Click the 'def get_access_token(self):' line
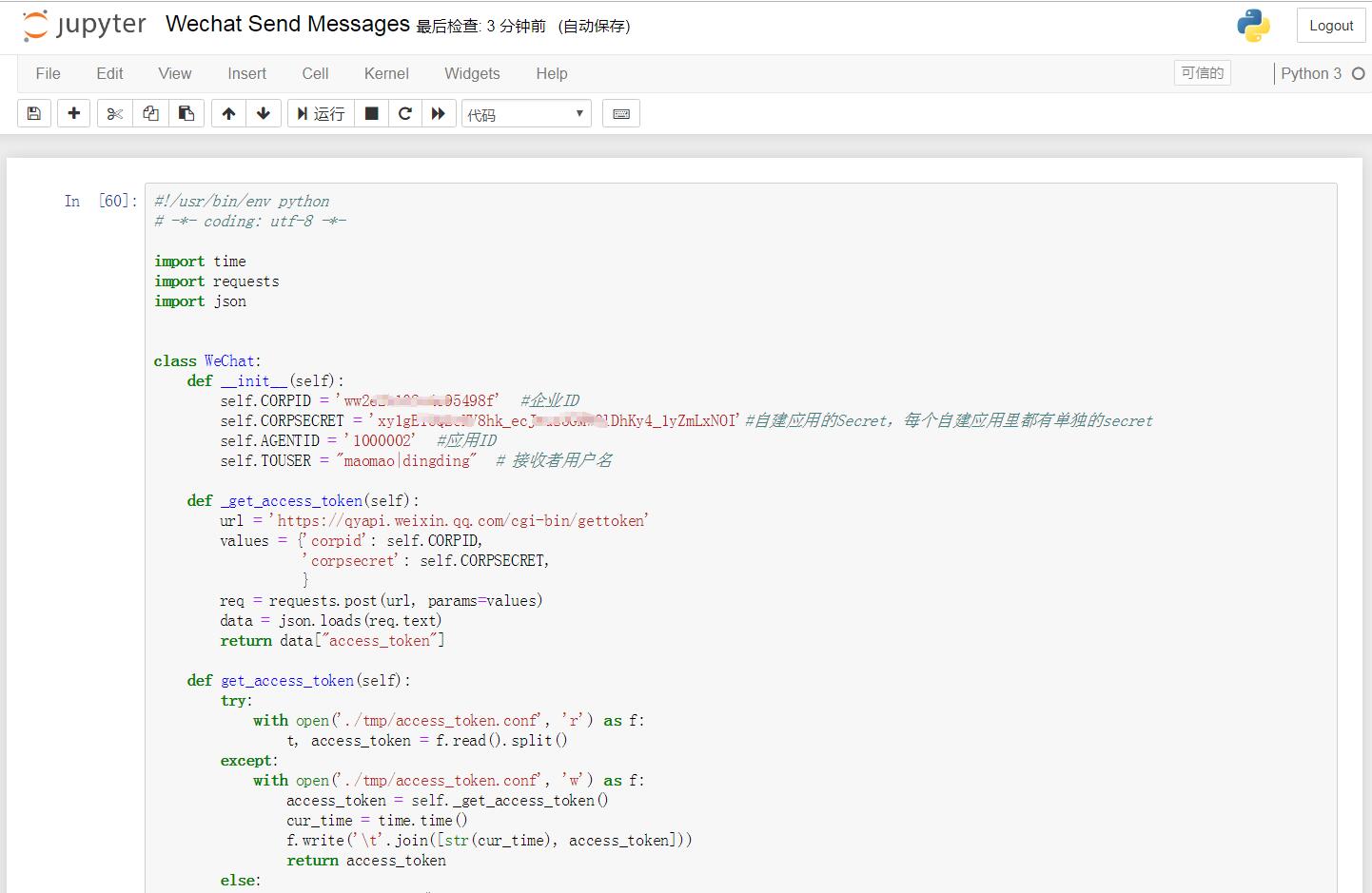The width and height of the screenshot is (1372, 893). pyautogui.click(x=299, y=680)
